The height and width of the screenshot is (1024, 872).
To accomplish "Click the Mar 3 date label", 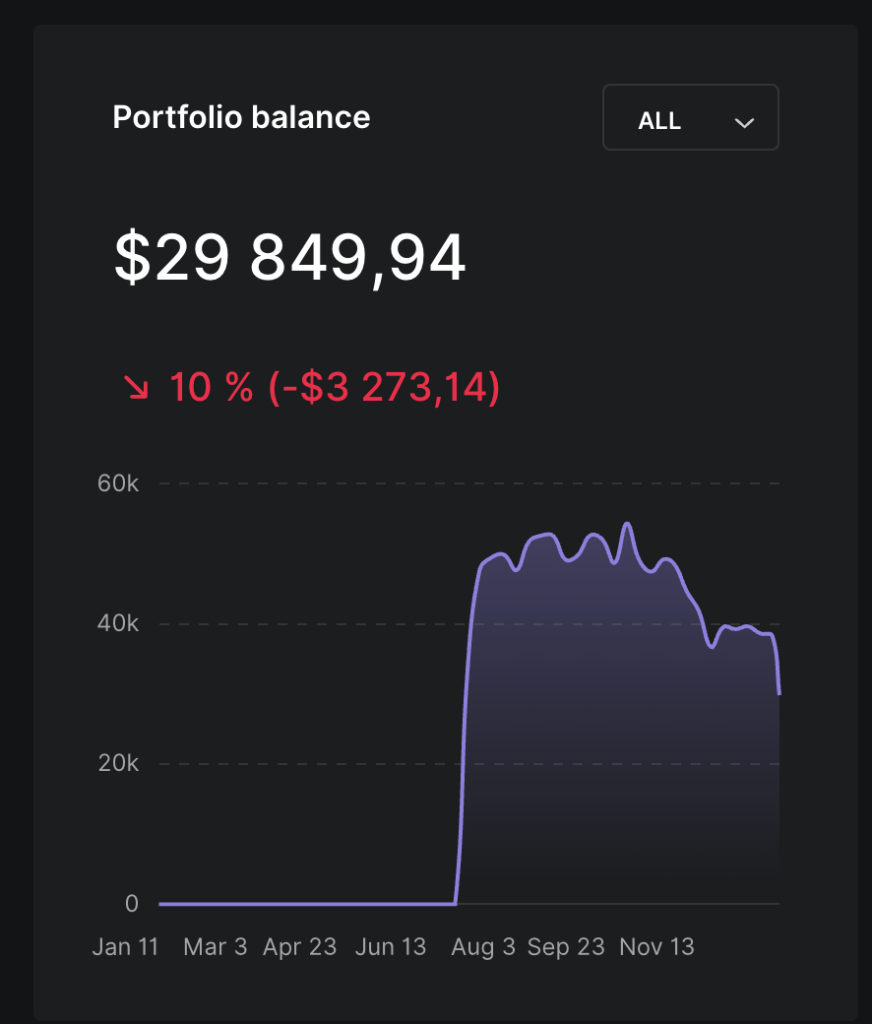I will point(215,947).
